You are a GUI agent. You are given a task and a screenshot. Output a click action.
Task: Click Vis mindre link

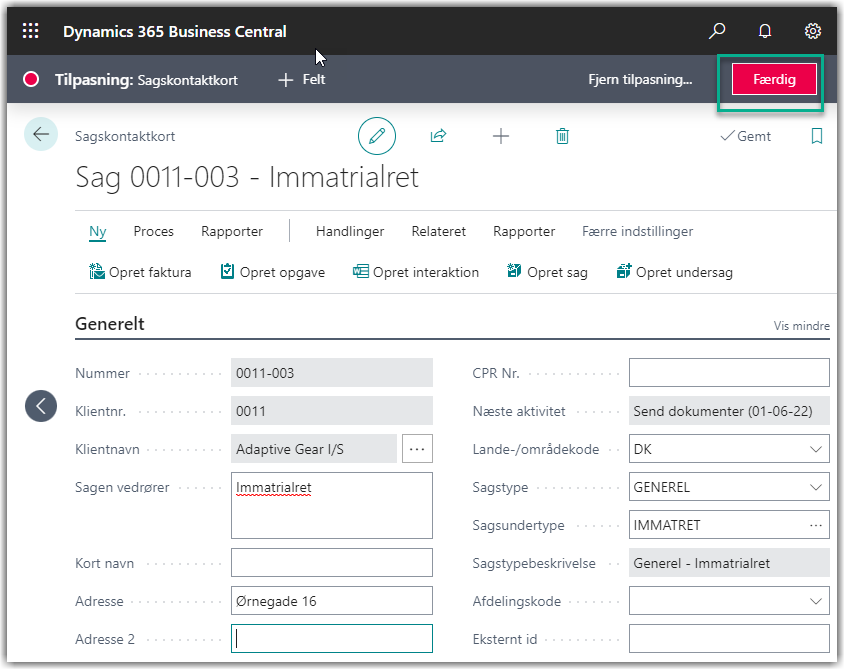click(x=801, y=326)
